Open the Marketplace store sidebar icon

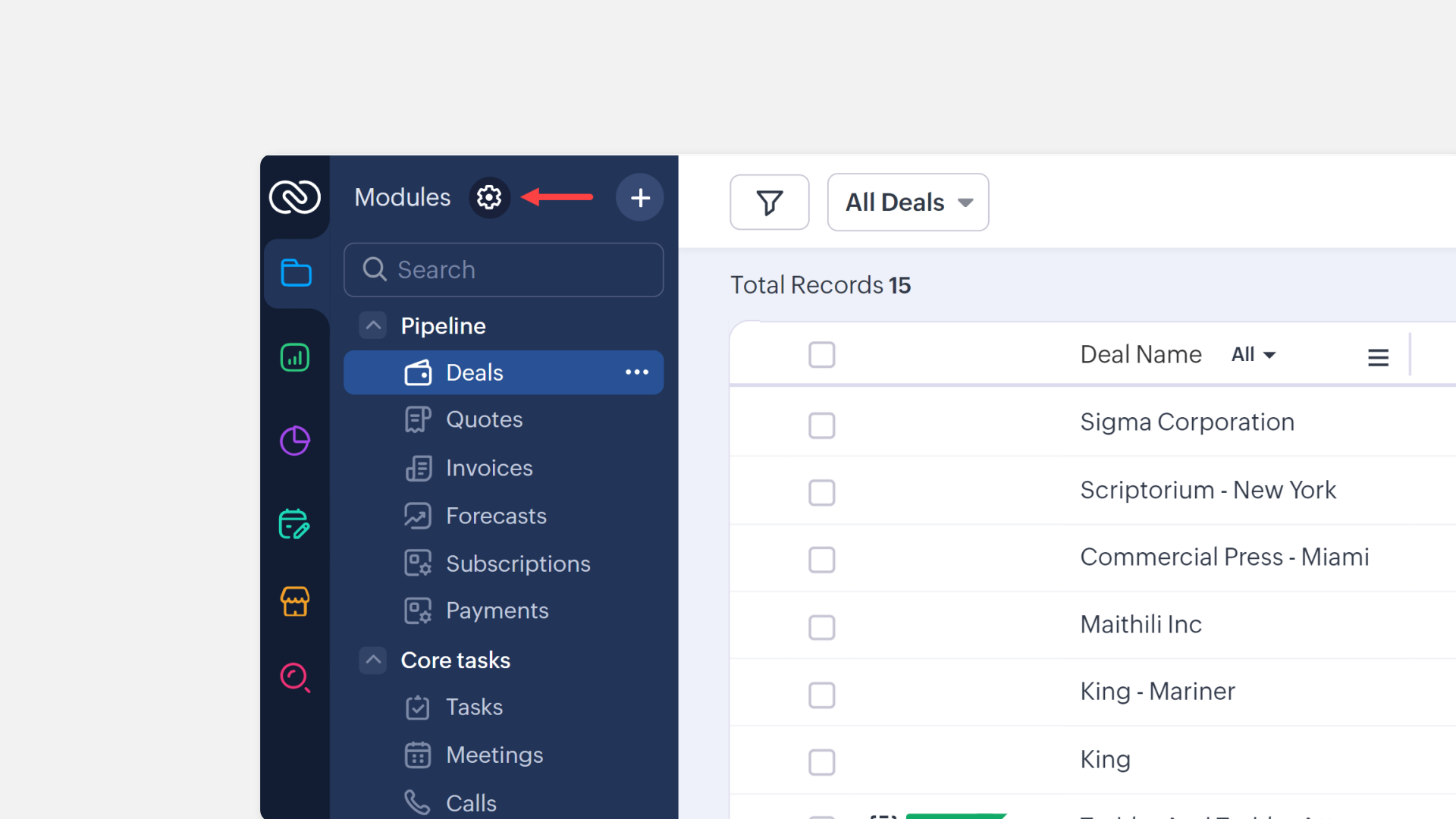coord(295,601)
